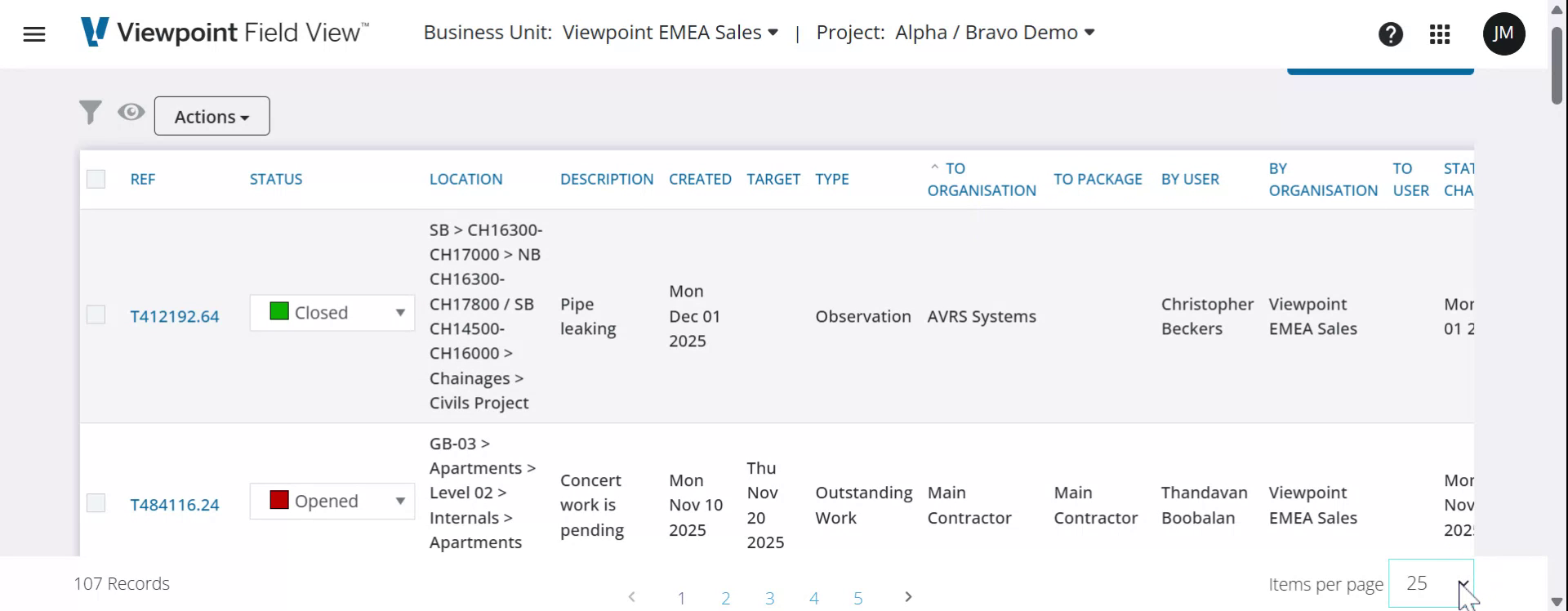Sort by TARGET column header
Viewport: 1568px width, 611px height.
pos(773,179)
